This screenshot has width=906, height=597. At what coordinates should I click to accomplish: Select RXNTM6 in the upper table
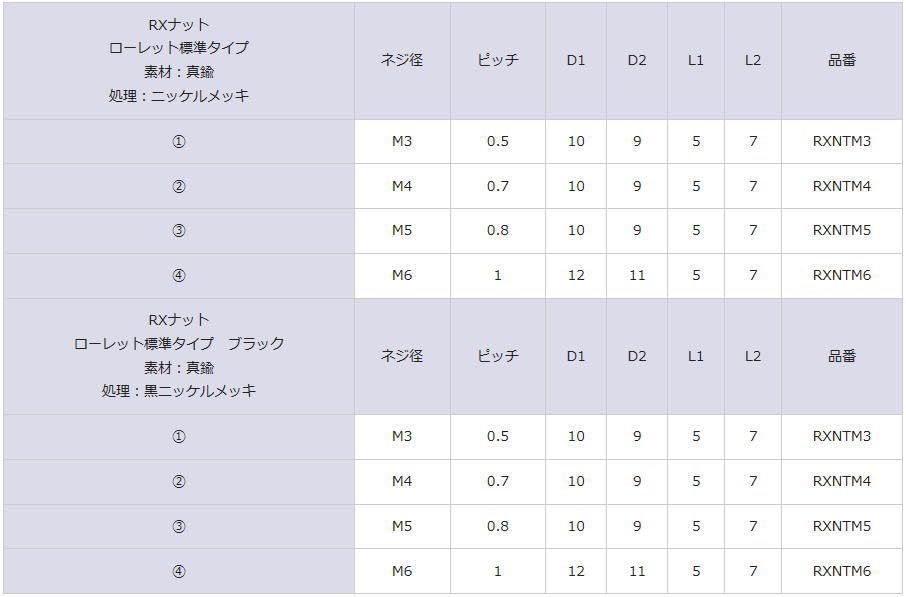841,275
